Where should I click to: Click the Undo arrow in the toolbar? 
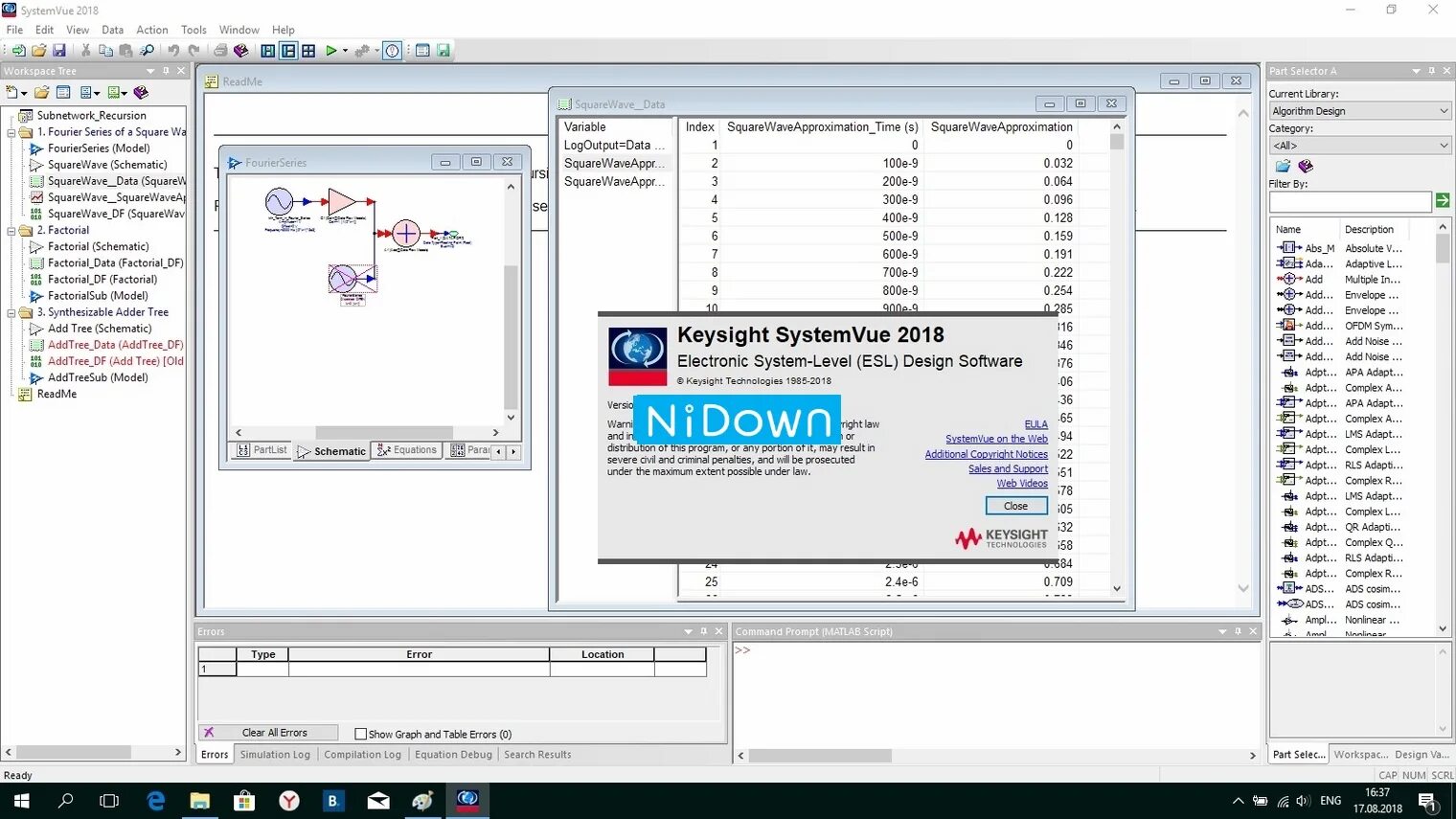[173, 51]
